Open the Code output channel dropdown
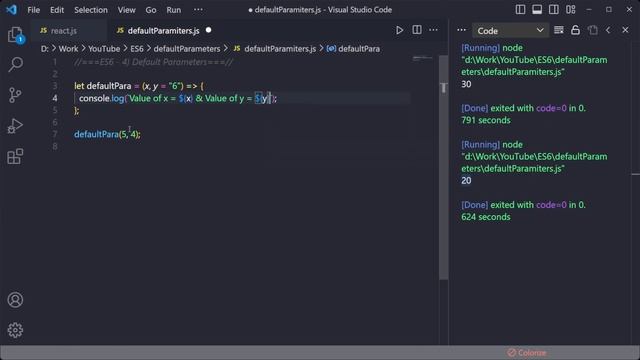 pyautogui.click(x=510, y=31)
